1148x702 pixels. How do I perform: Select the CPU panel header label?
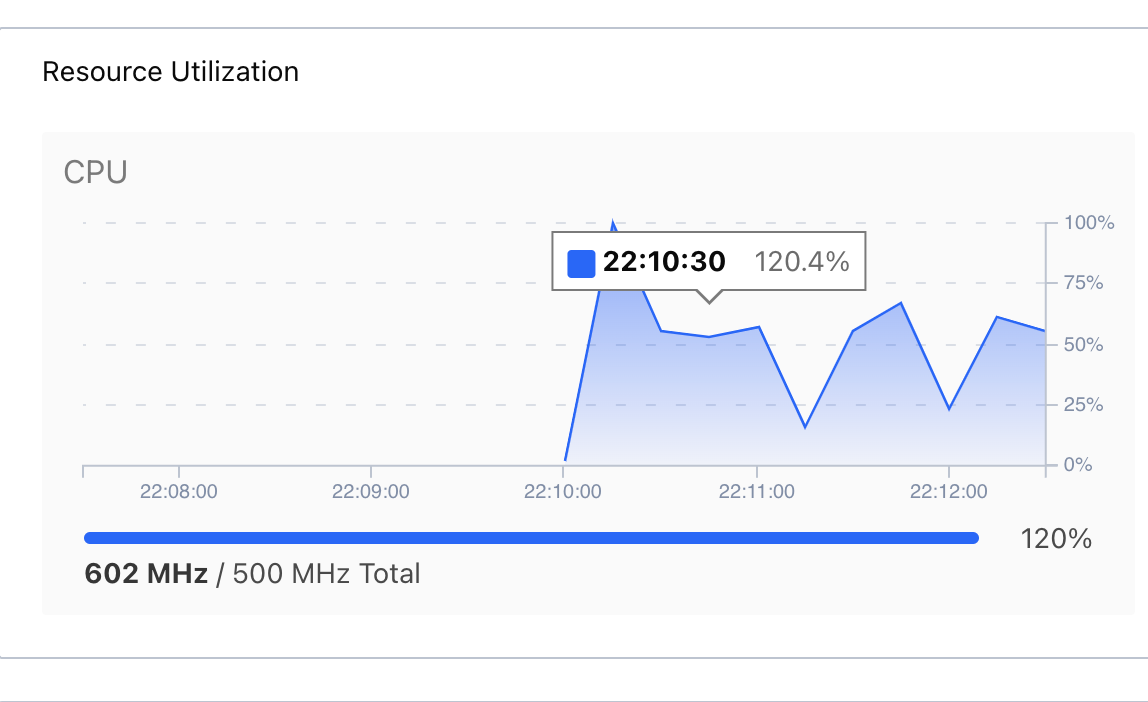point(95,172)
